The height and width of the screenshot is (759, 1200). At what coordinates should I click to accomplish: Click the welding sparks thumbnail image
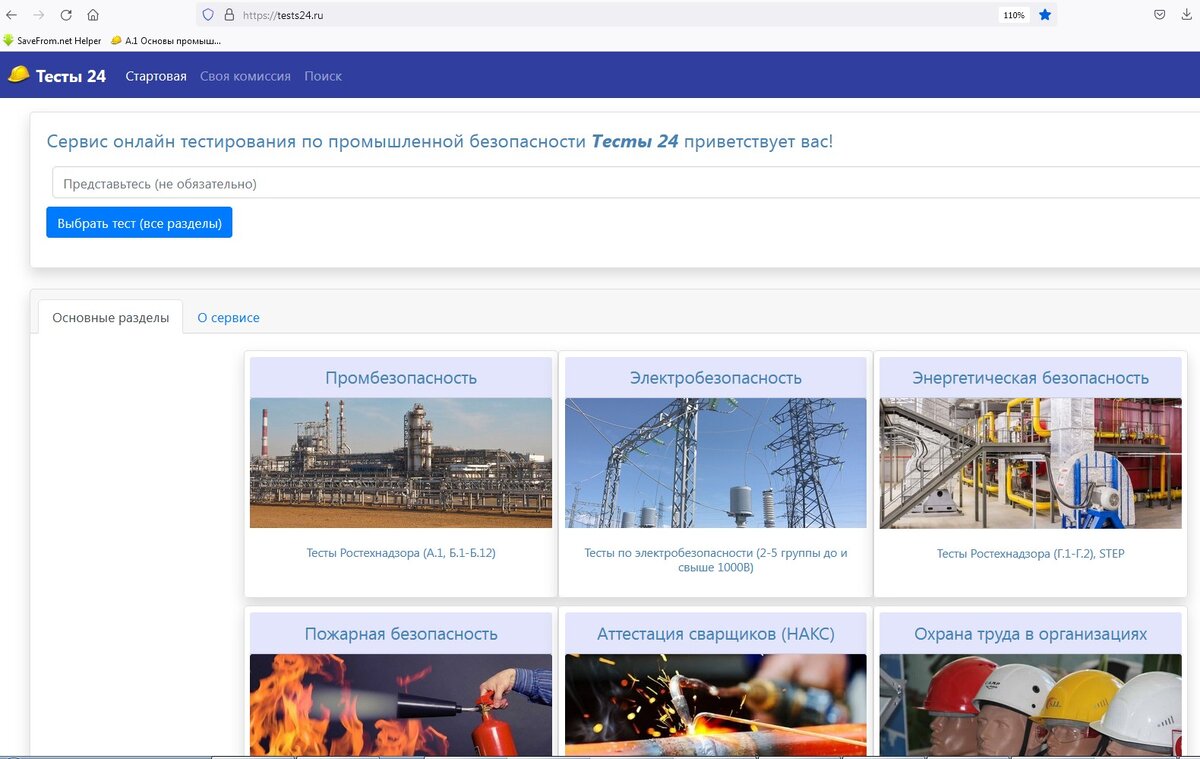[x=716, y=704]
